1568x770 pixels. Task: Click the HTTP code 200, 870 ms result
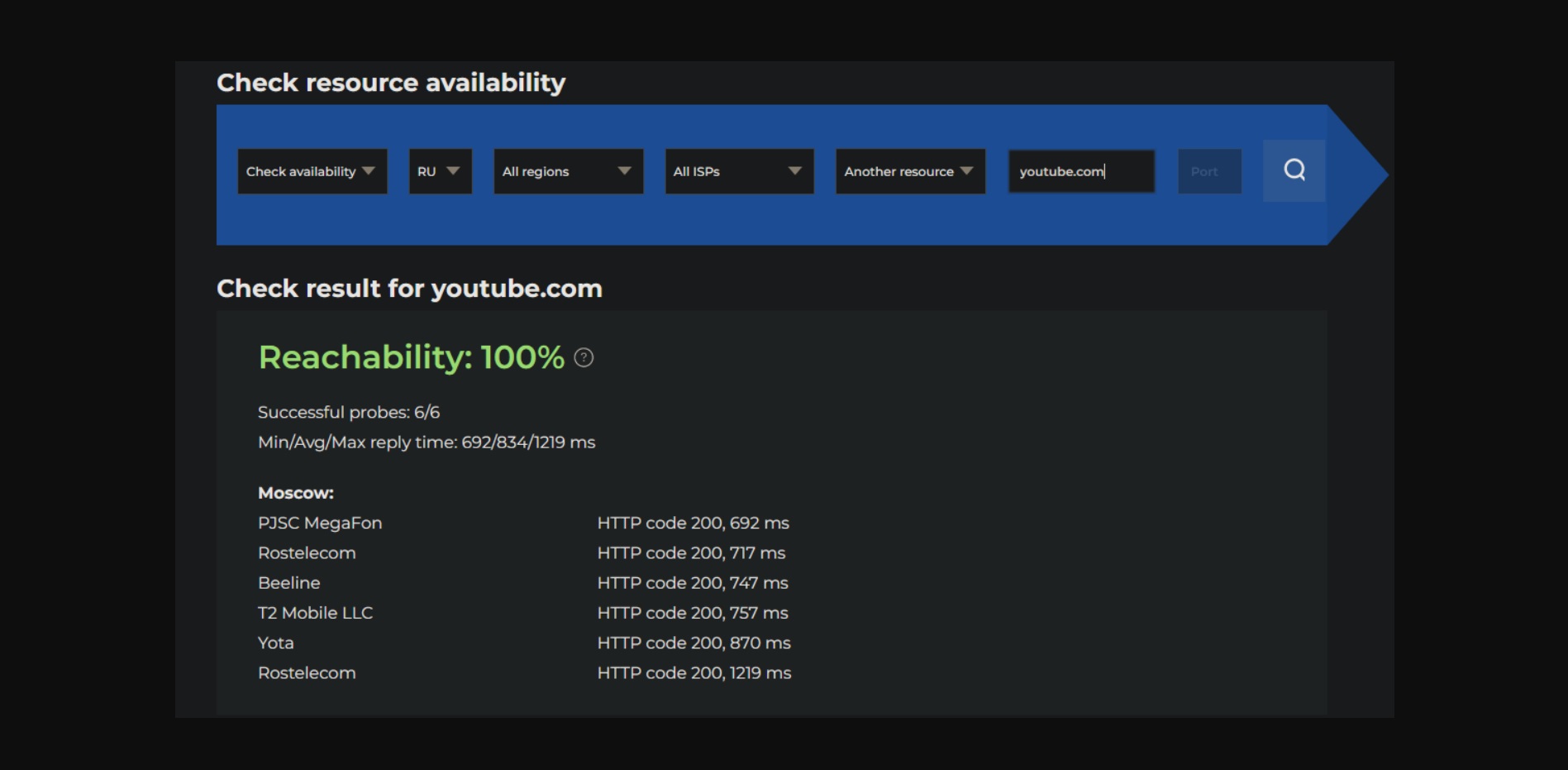[x=694, y=643]
